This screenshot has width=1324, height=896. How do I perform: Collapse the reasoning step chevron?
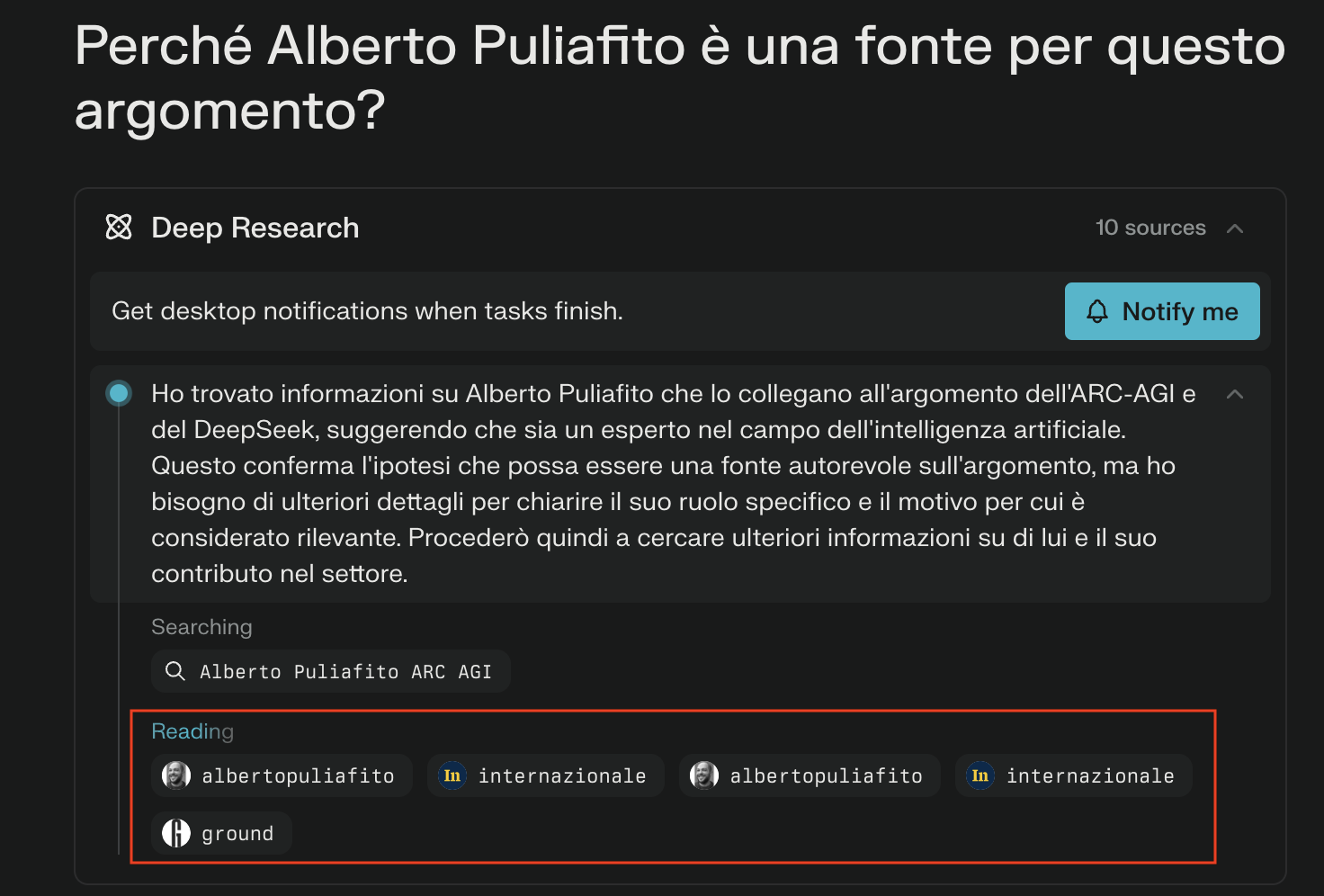(1235, 394)
